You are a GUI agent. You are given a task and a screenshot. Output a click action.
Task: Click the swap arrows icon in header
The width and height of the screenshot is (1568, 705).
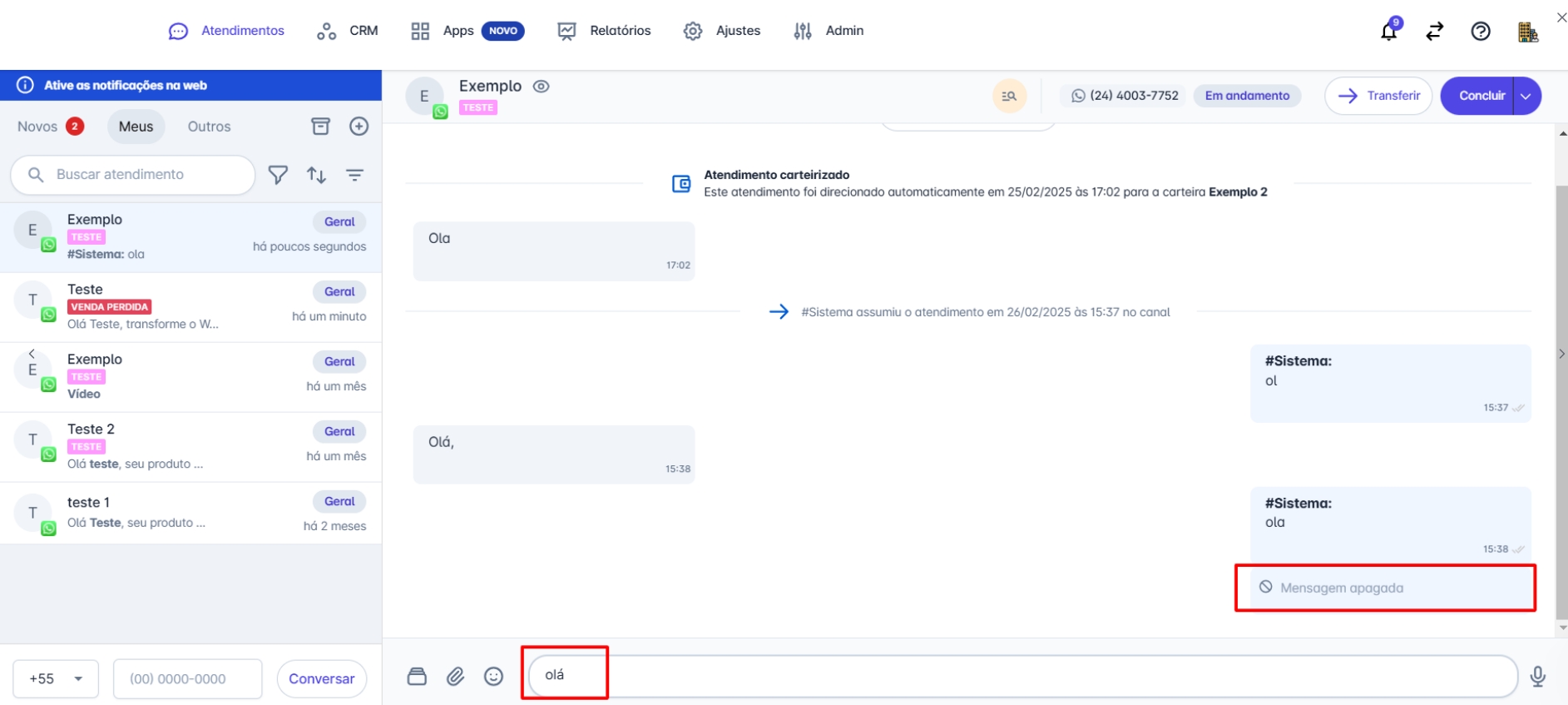click(1434, 32)
